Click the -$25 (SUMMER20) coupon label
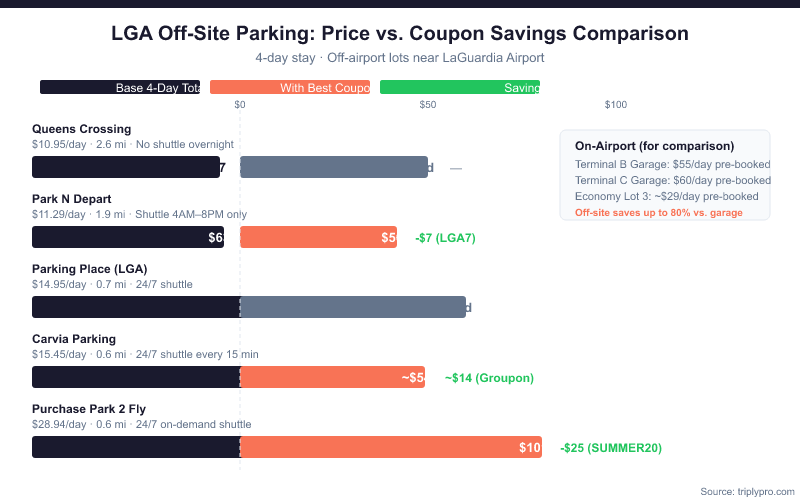Image resolution: width=800 pixels, height=500 pixels. coord(611,448)
